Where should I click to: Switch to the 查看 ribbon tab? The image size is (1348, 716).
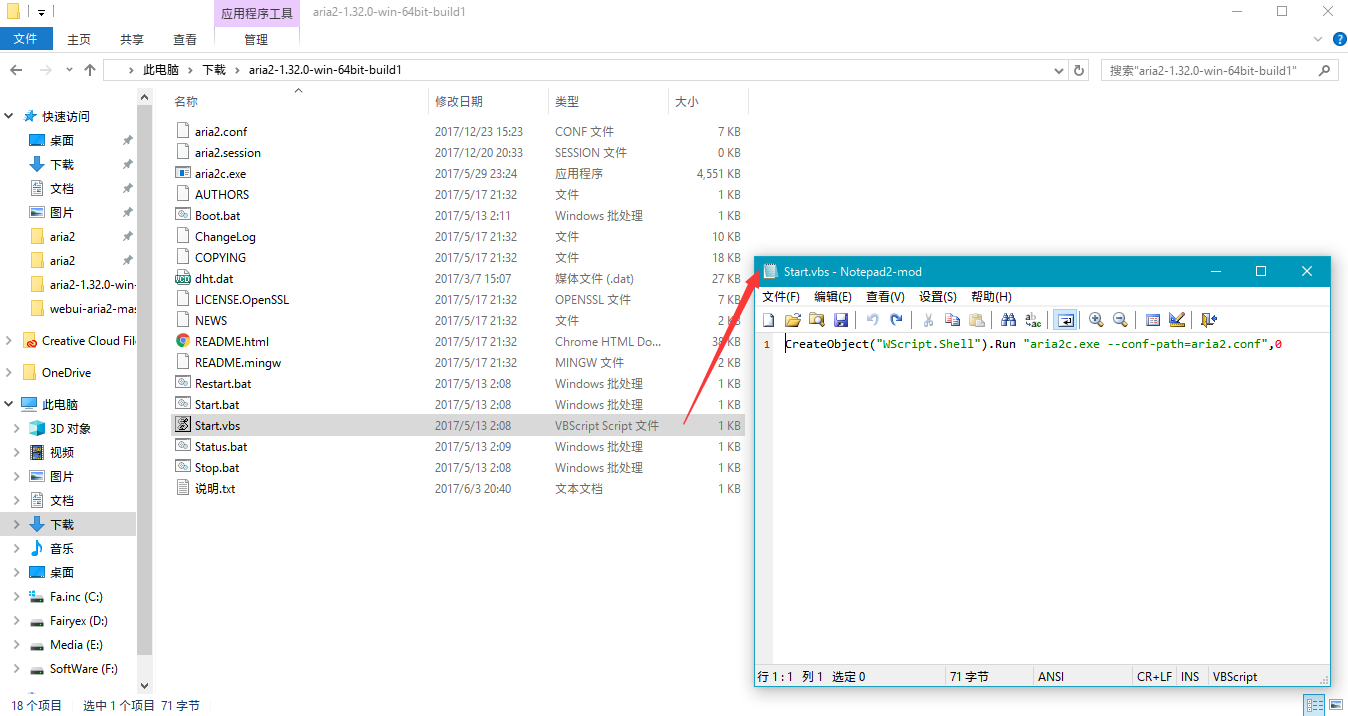[185, 39]
